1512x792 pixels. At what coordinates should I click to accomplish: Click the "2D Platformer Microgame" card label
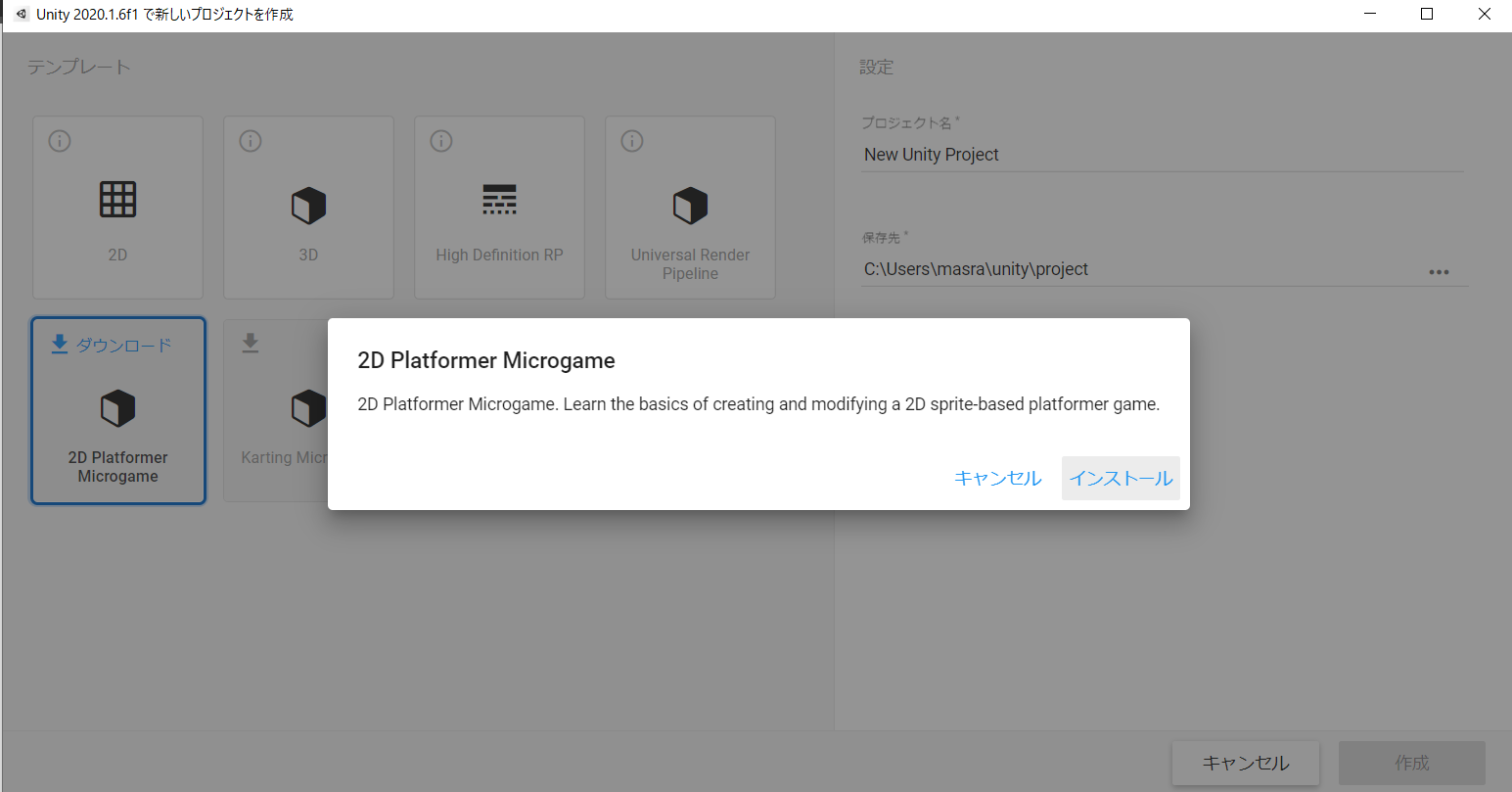[x=117, y=467]
